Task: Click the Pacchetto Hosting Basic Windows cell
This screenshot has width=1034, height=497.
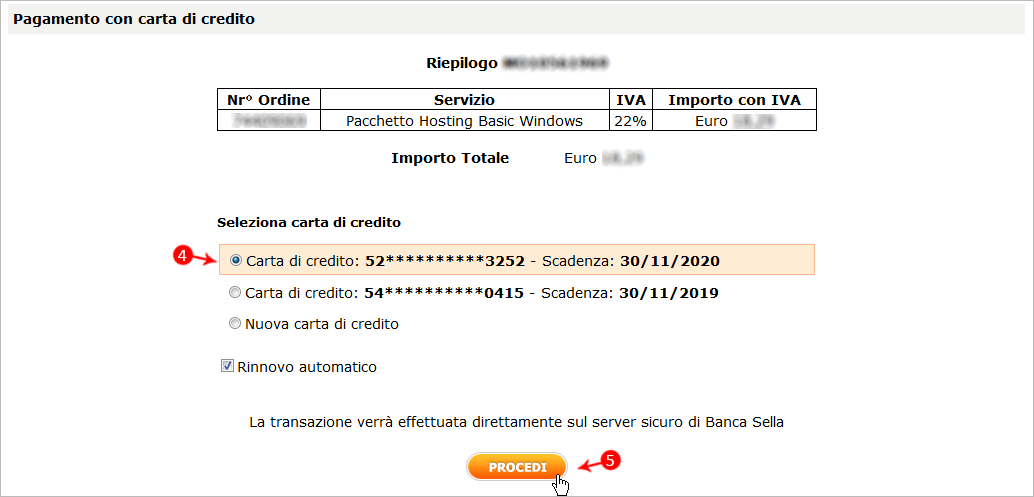Action: click(464, 120)
